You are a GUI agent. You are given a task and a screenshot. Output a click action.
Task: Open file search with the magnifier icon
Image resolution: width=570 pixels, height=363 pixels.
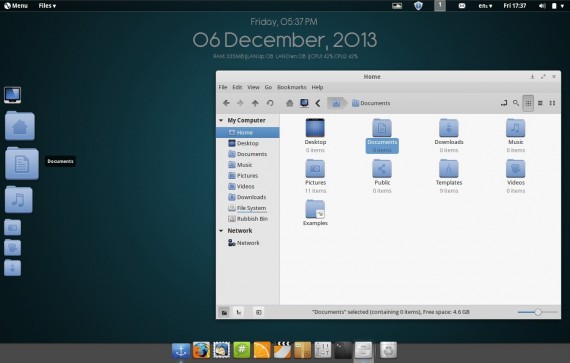point(516,103)
